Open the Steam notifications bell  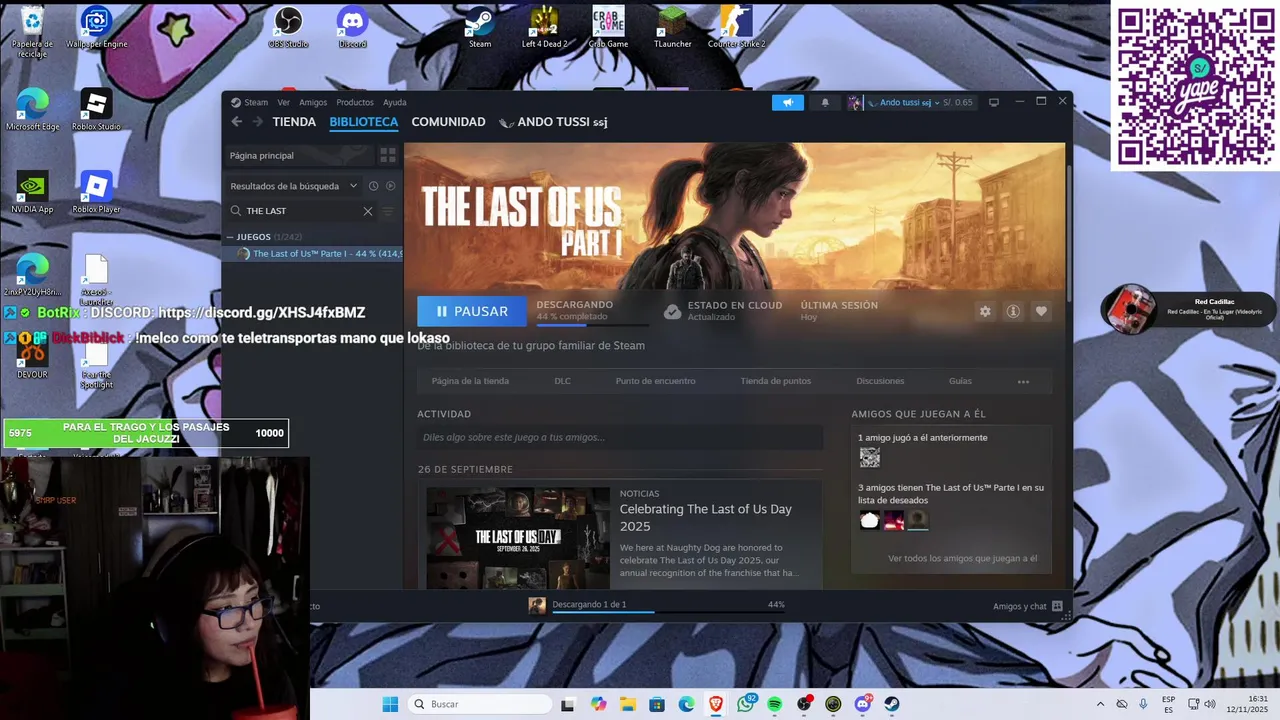825,102
